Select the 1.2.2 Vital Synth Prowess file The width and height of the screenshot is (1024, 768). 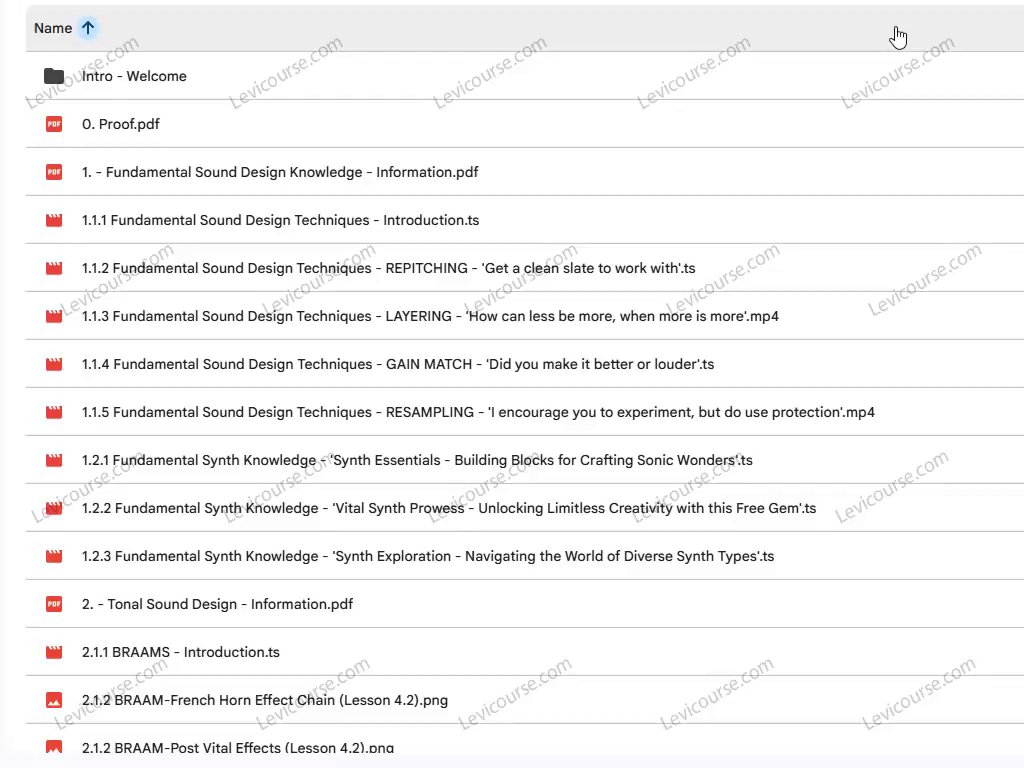448,508
